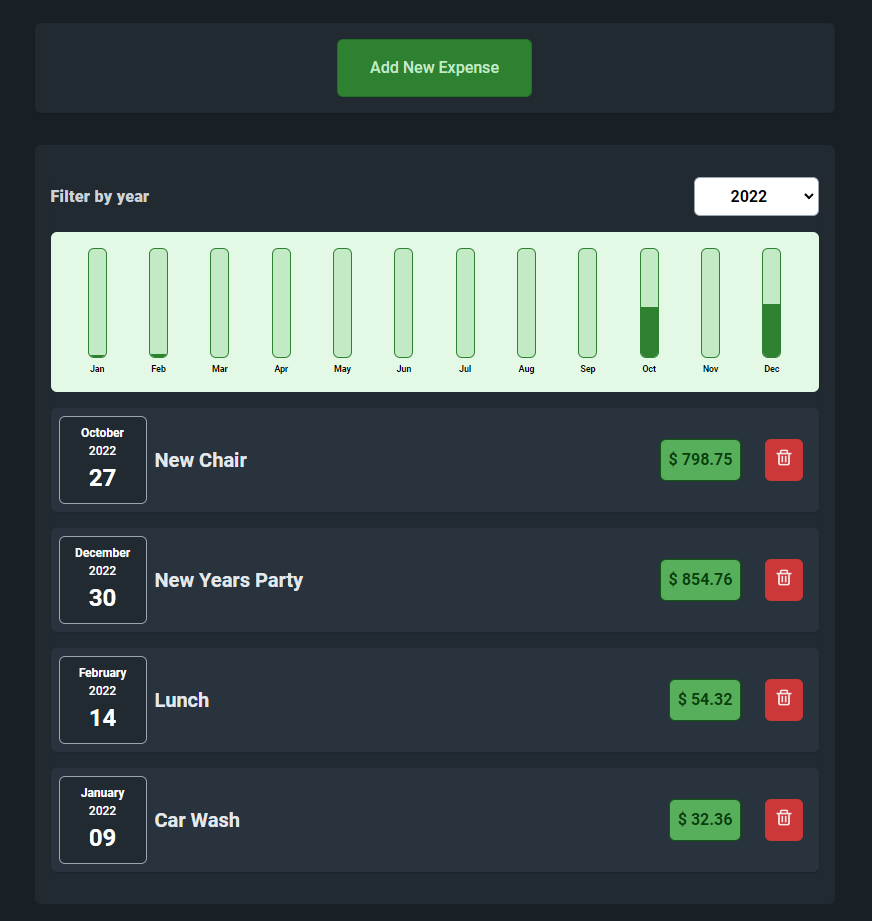Click the $ 32.36 amount badge
The width and height of the screenshot is (872, 921).
pos(705,819)
